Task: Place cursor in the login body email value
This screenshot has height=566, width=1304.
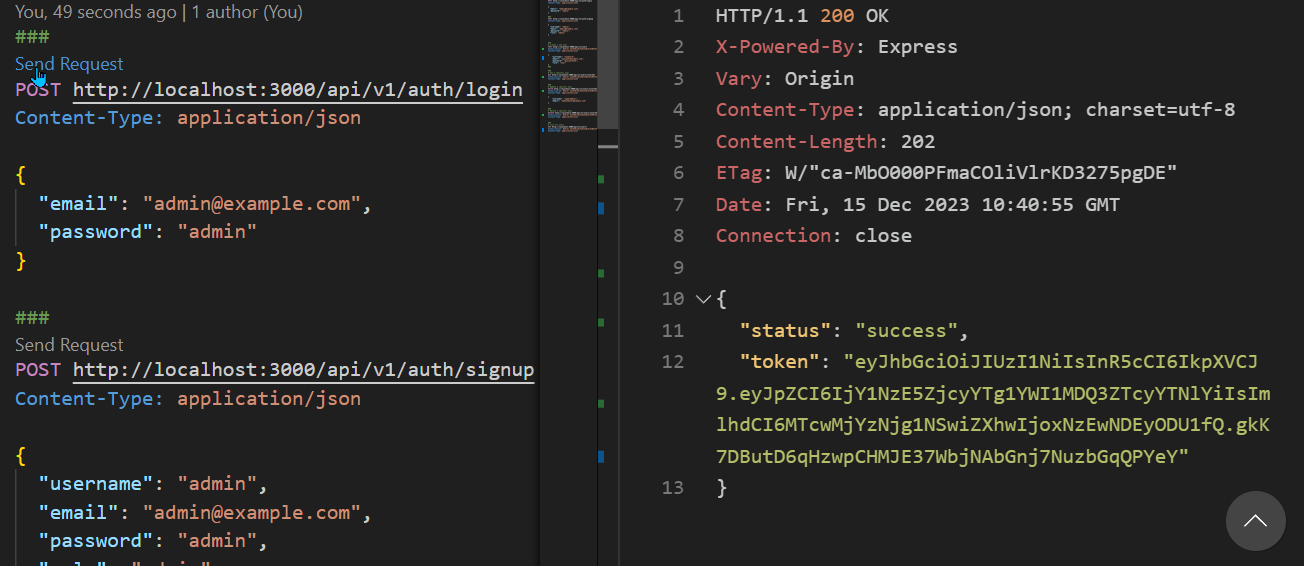Action: (x=251, y=204)
